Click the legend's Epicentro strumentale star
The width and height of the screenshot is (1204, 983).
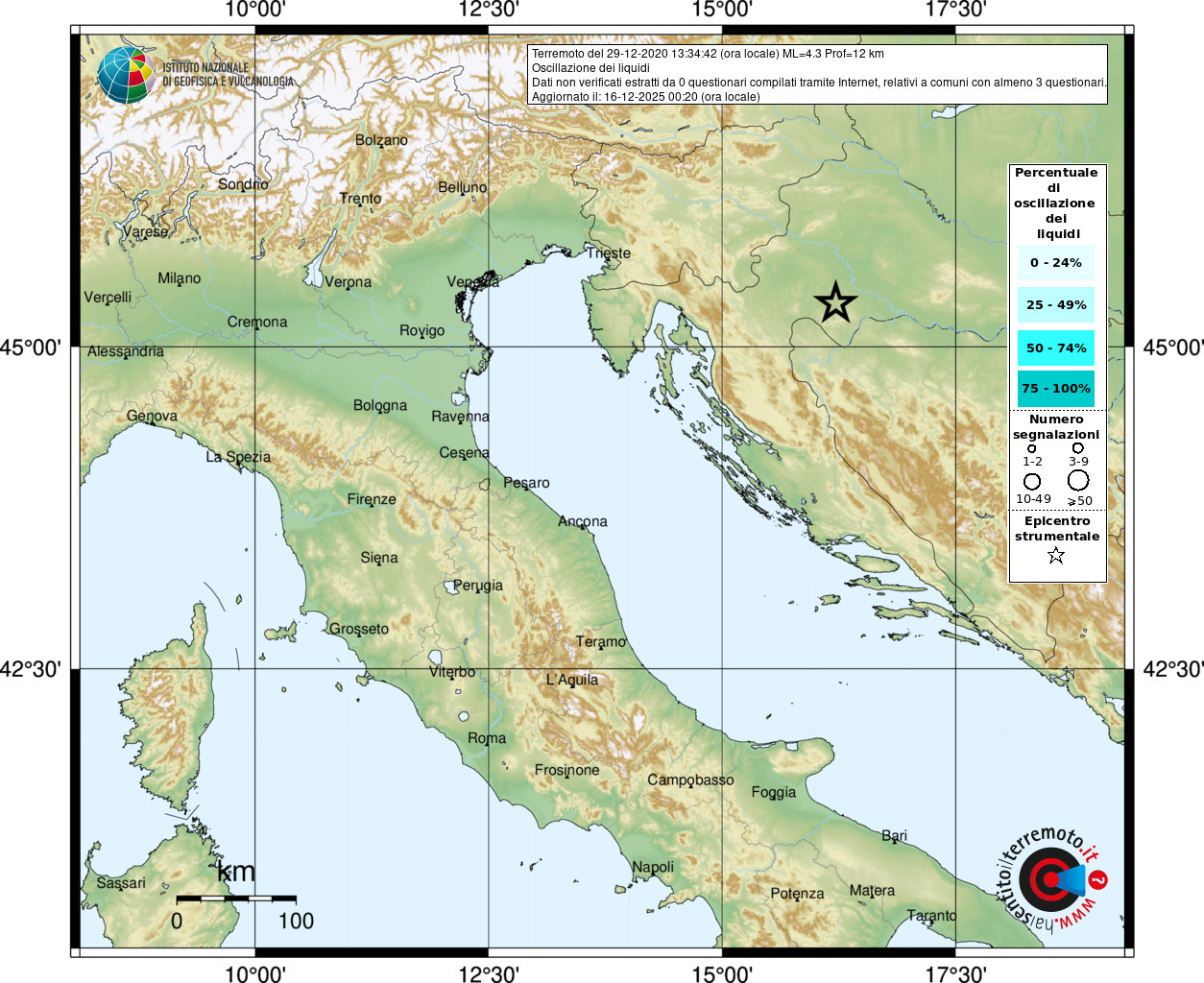point(1056,555)
